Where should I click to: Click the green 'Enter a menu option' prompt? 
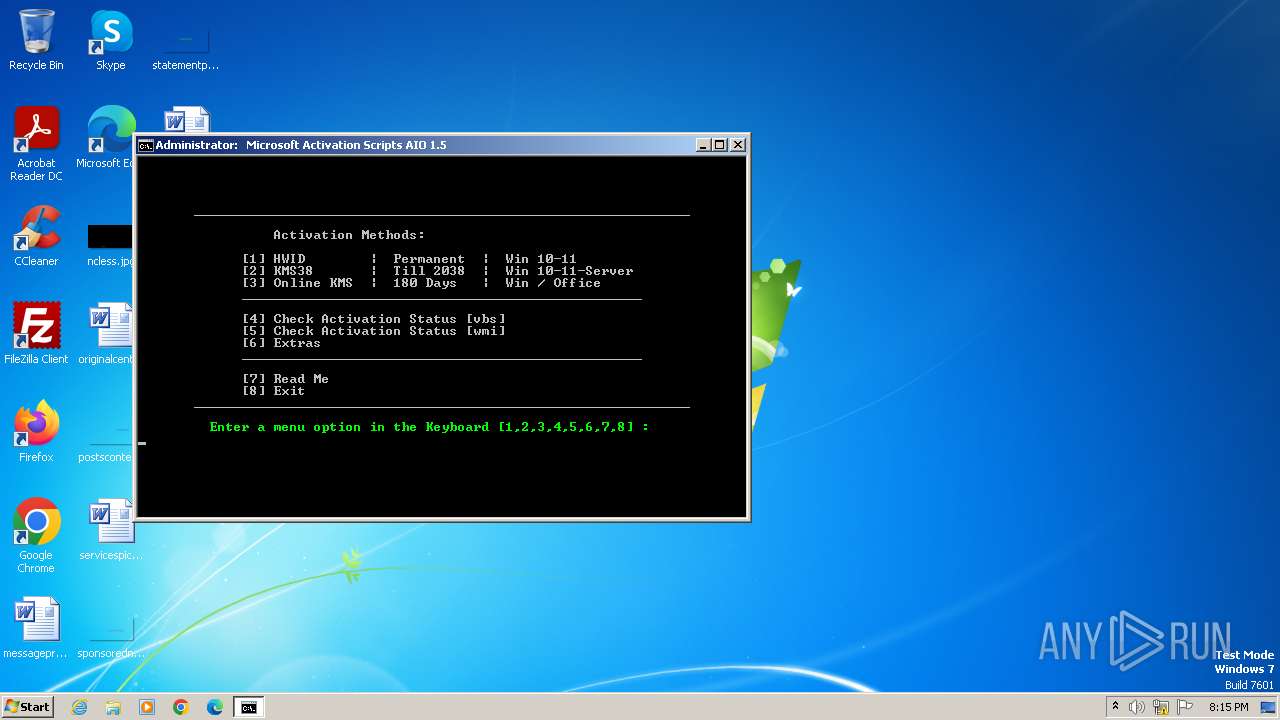(430, 427)
